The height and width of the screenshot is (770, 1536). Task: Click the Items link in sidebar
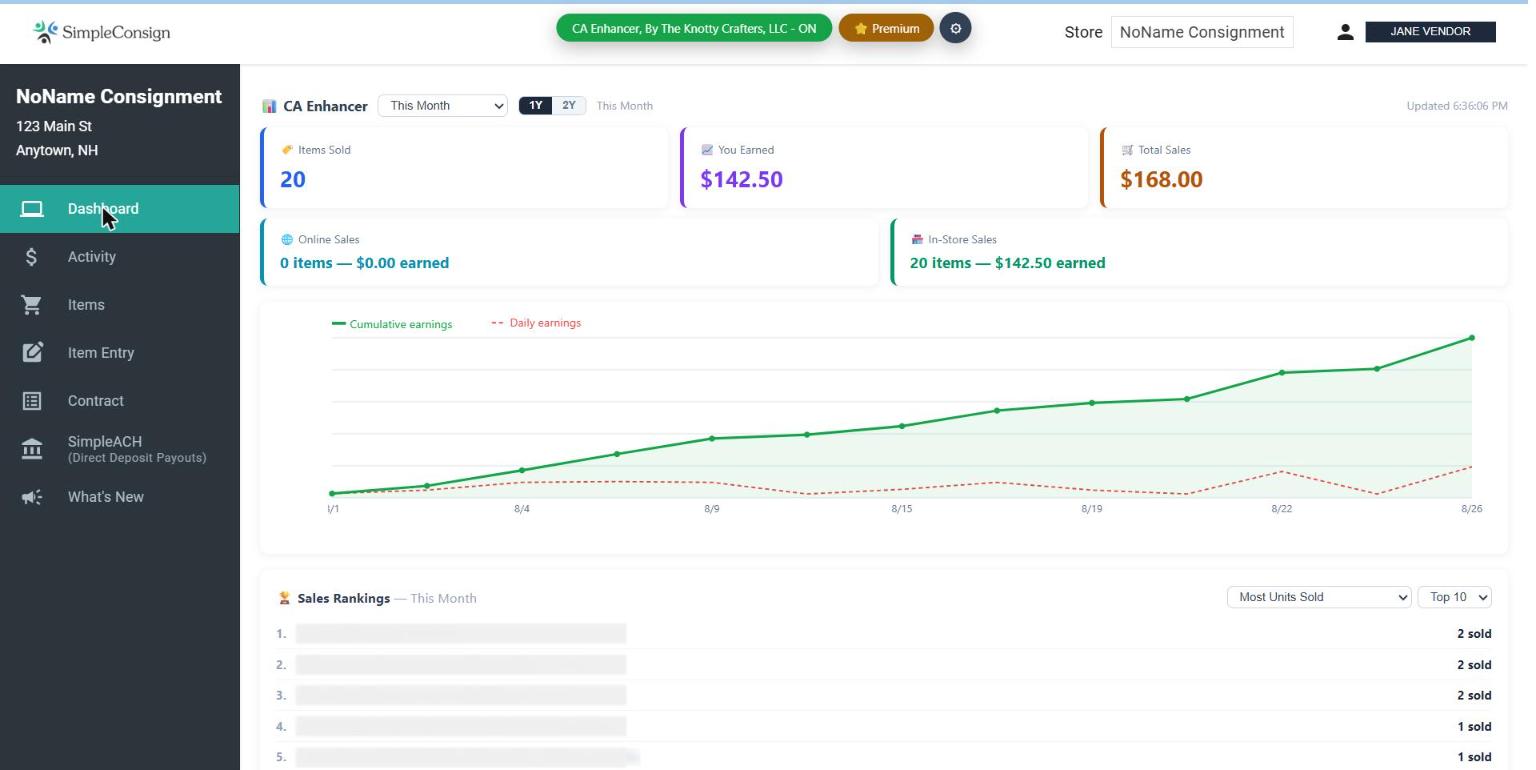pyautogui.click(x=120, y=305)
